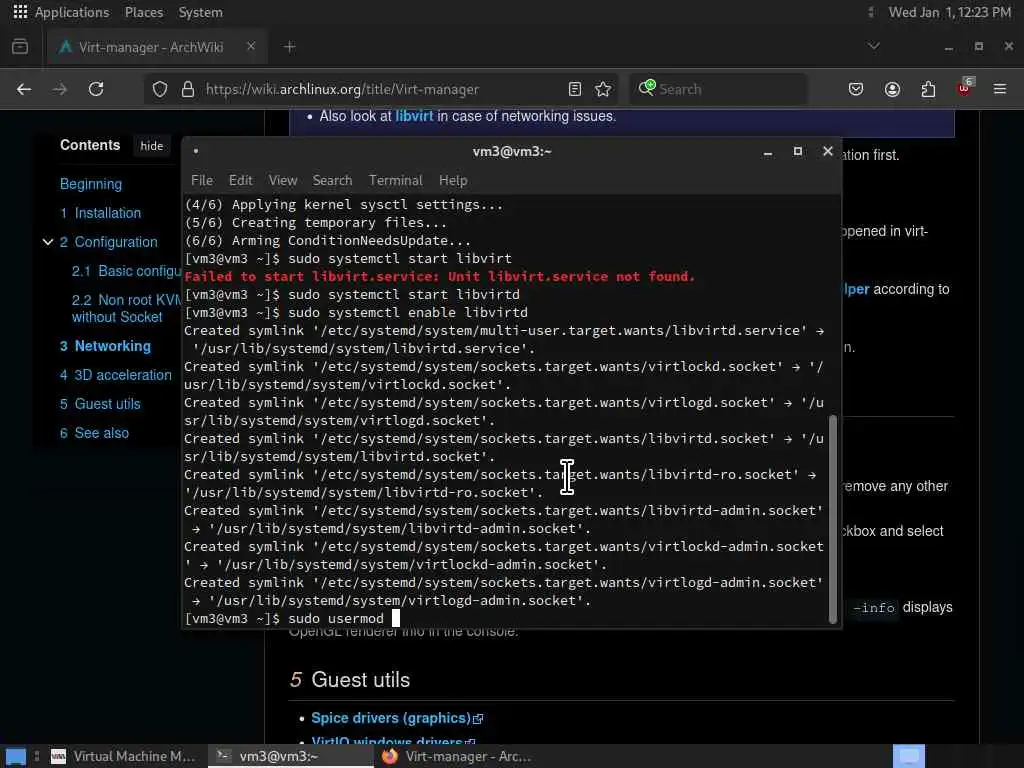Switch to Virtual Machine Manager taskbar item
1024x768 pixels.
pyautogui.click(x=123, y=756)
